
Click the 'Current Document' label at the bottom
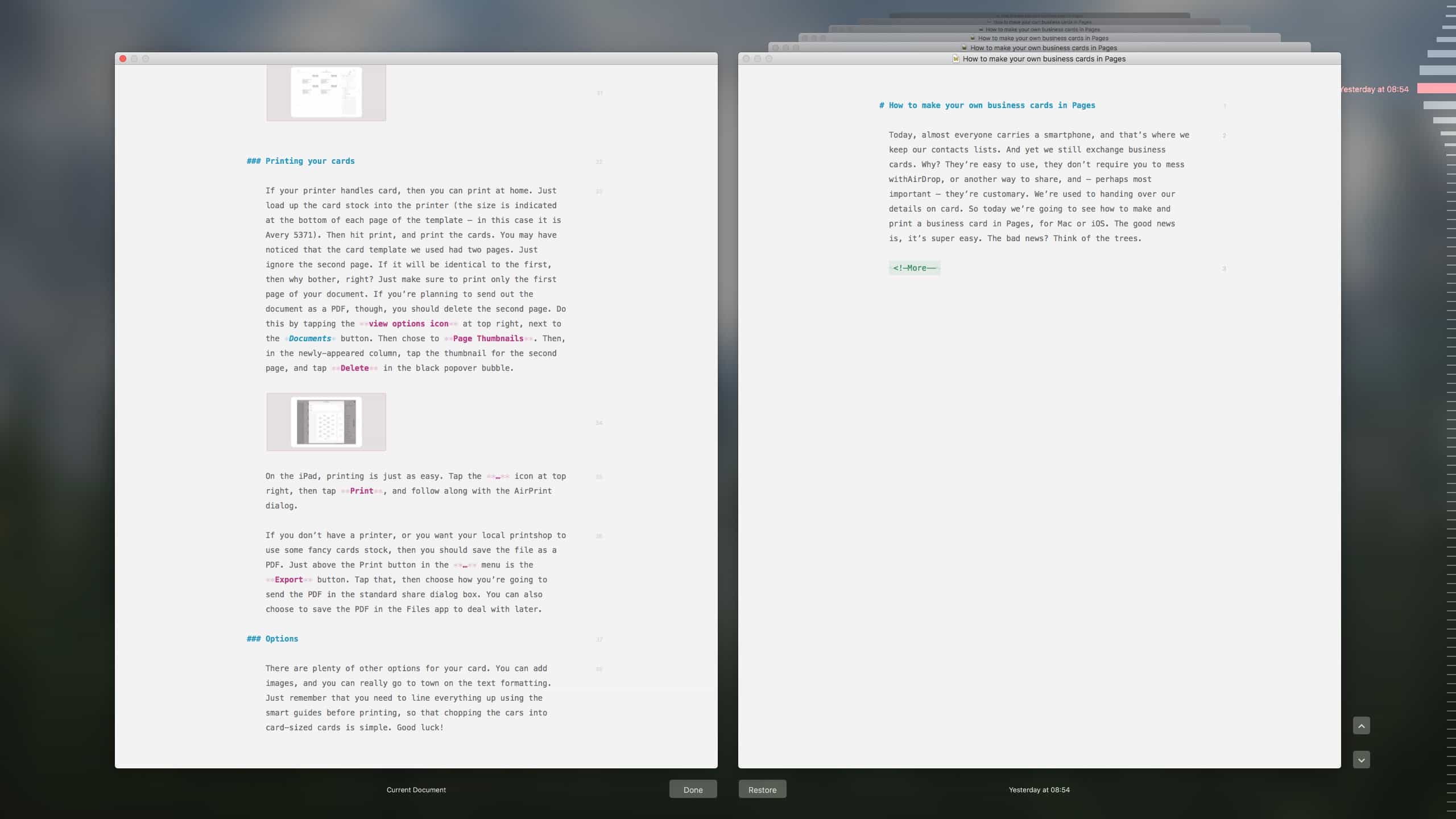pos(416,789)
